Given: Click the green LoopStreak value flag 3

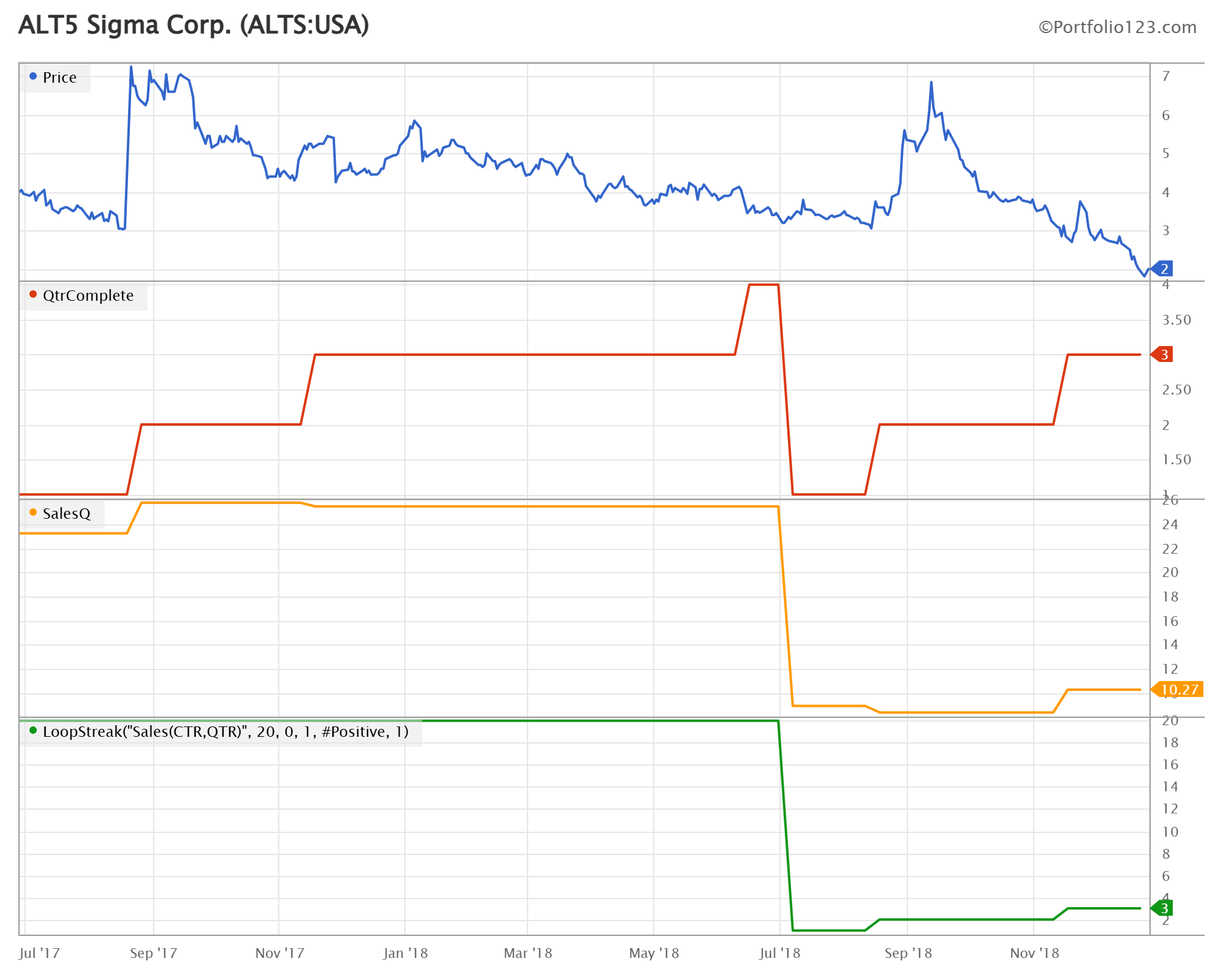Looking at the screenshot, I should click(x=1163, y=908).
